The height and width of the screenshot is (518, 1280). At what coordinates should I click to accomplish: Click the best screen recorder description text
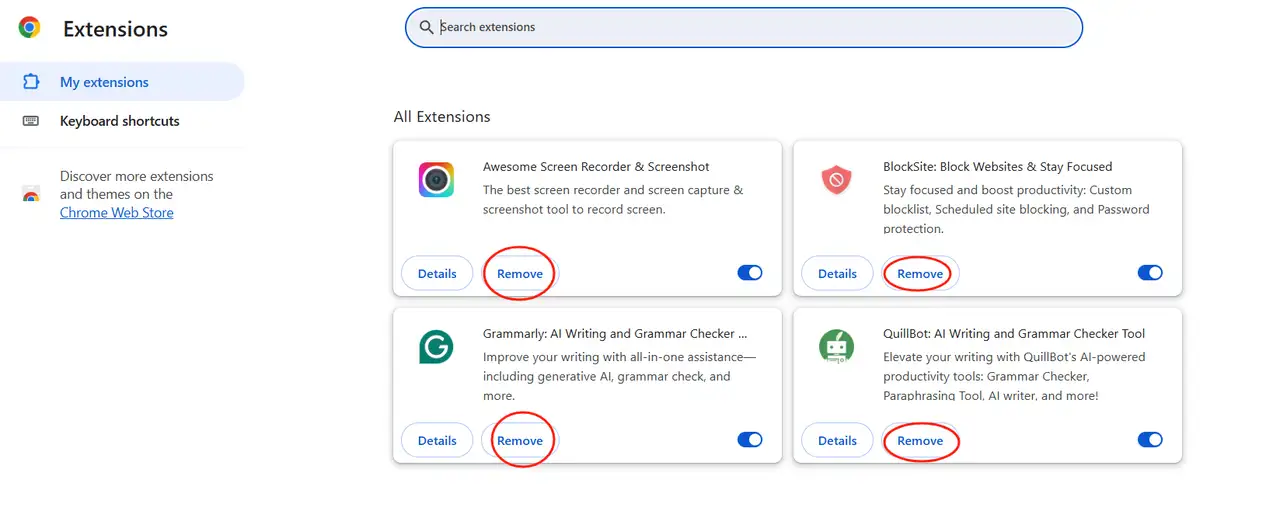613,200
